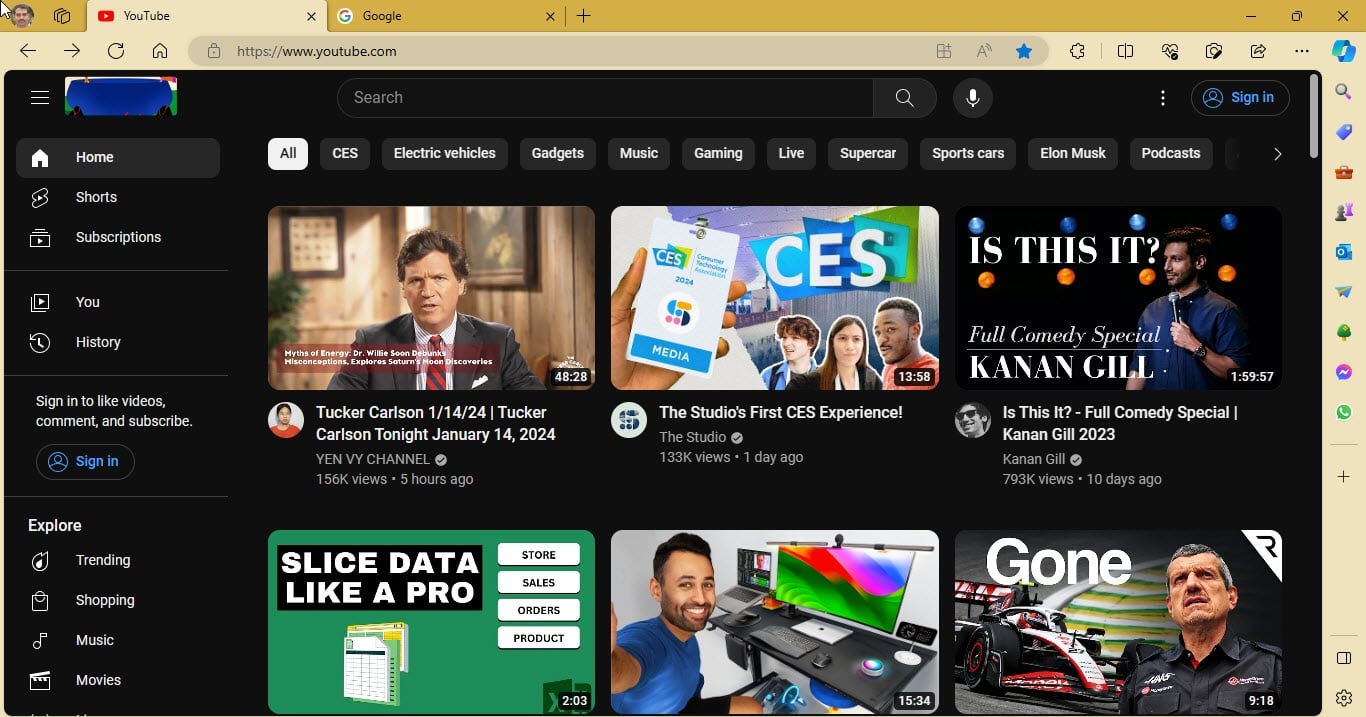Toggle Split screen in toolbar
The image size is (1366, 717).
(x=1125, y=51)
